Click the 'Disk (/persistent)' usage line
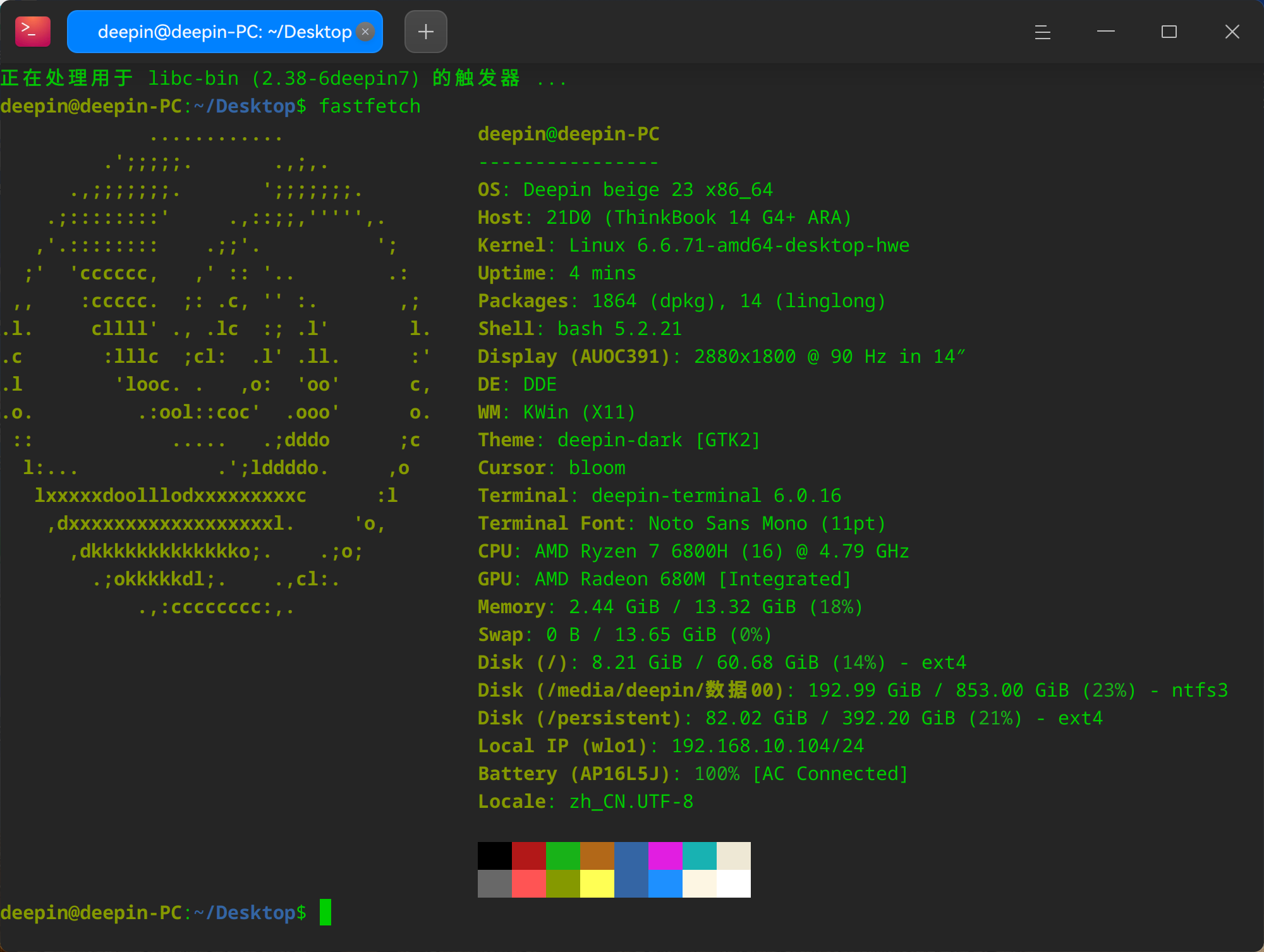The image size is (1264, 952). click(791, 718)
